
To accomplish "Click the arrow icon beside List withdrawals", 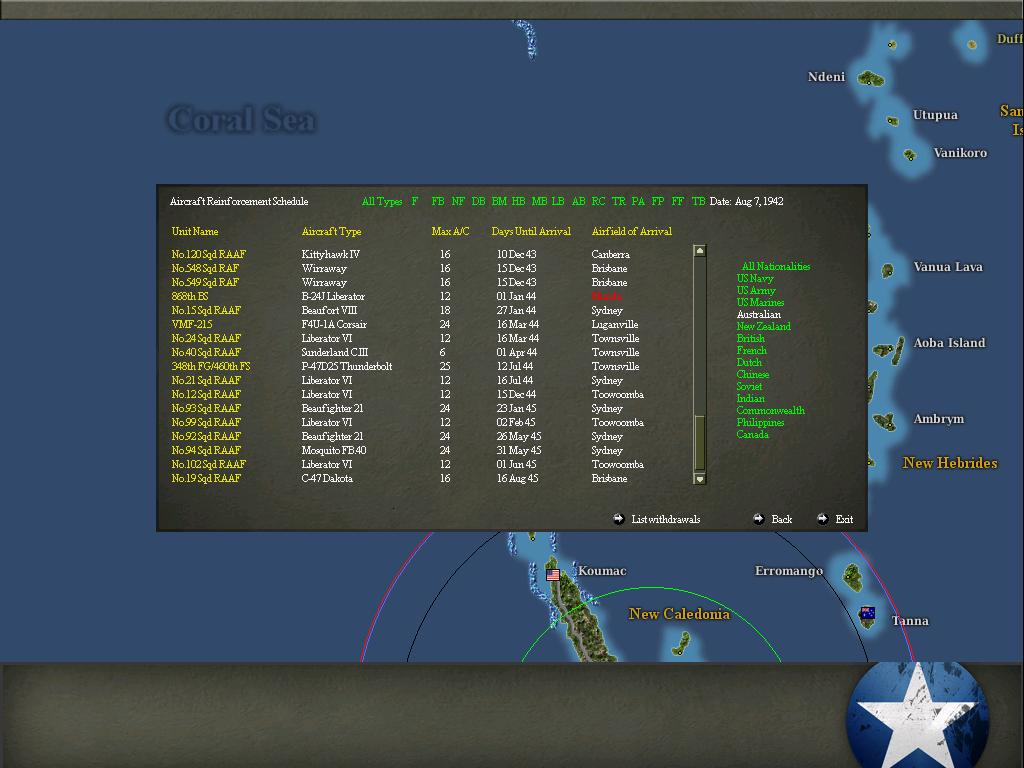I will click(618, 519).
